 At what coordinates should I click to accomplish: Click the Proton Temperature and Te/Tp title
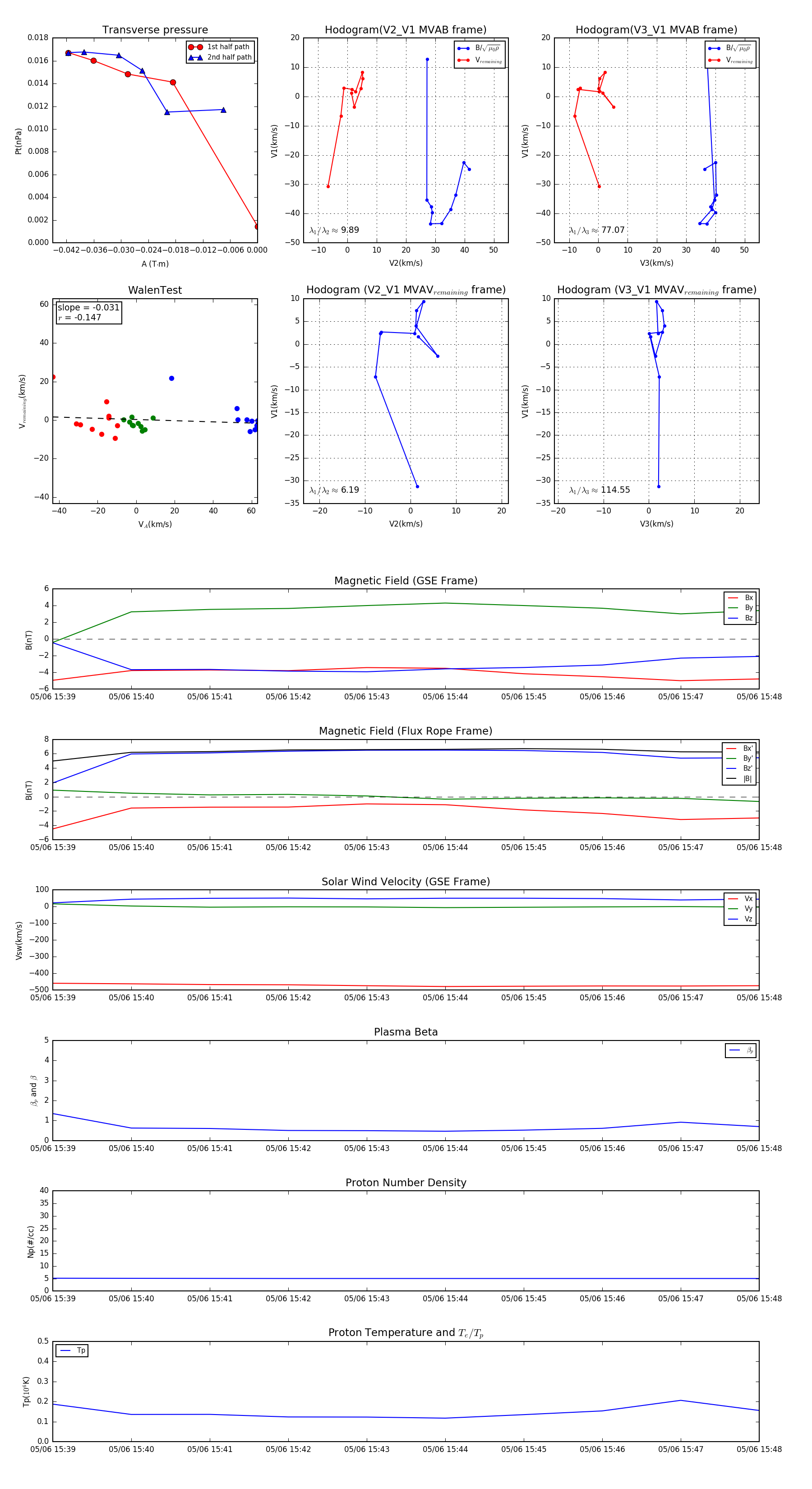coord(406,1333)
